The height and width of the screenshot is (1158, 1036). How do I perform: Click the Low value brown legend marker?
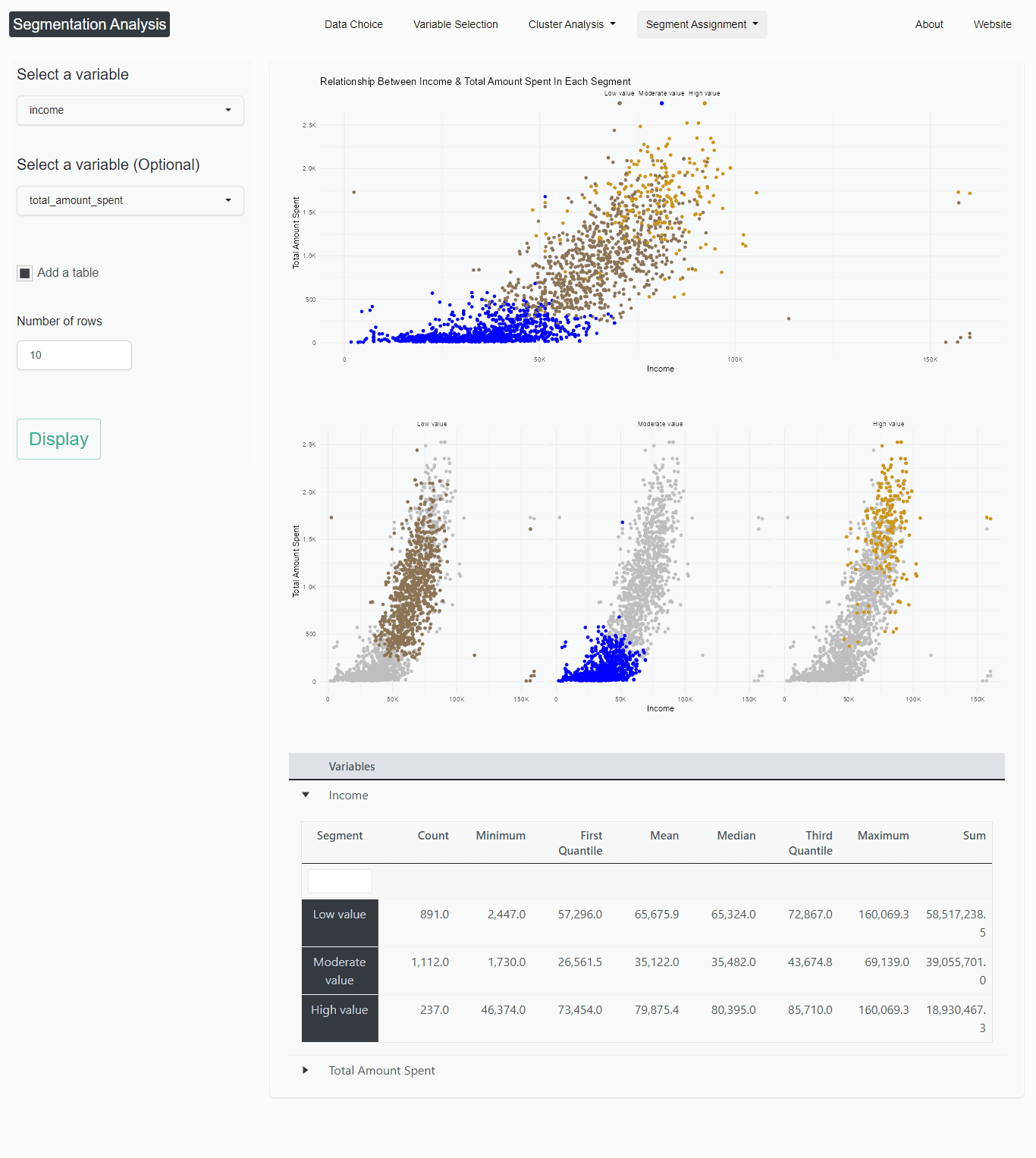620,103
